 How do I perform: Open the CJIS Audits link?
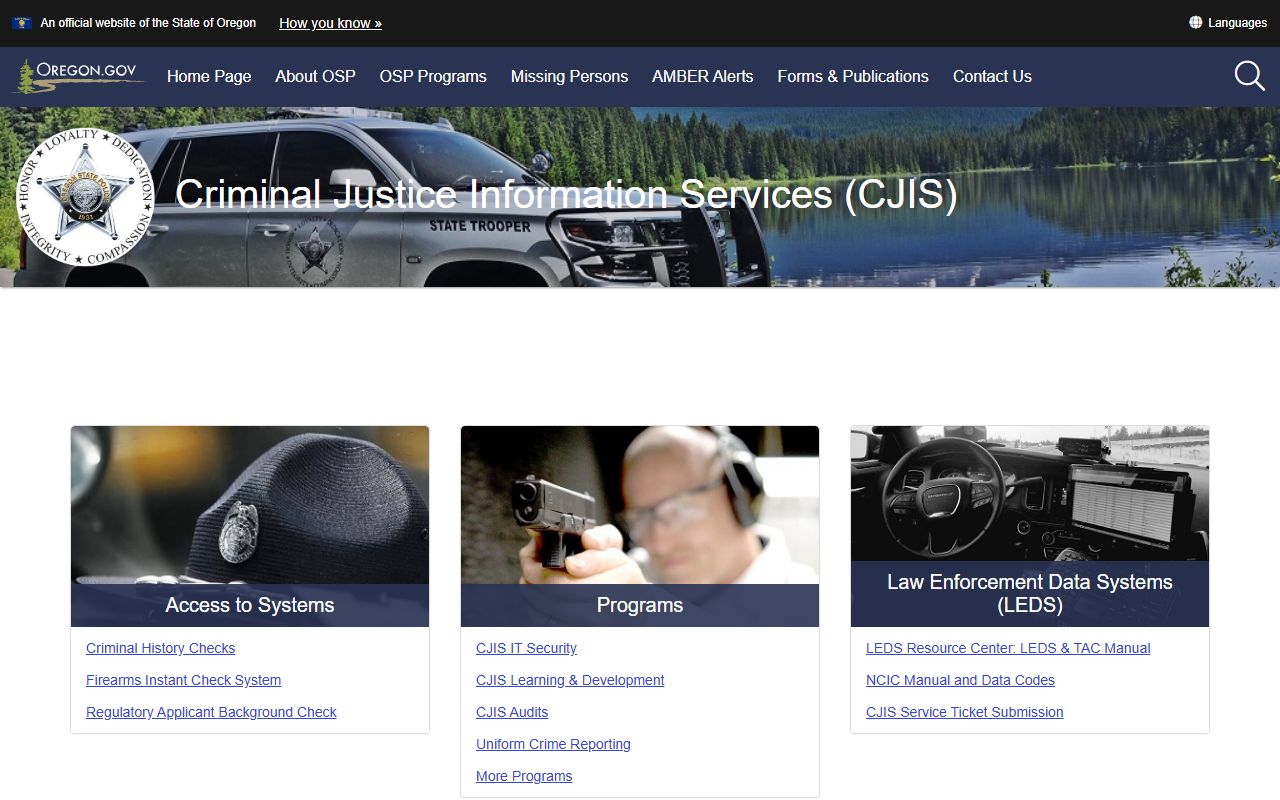[512, 712]
